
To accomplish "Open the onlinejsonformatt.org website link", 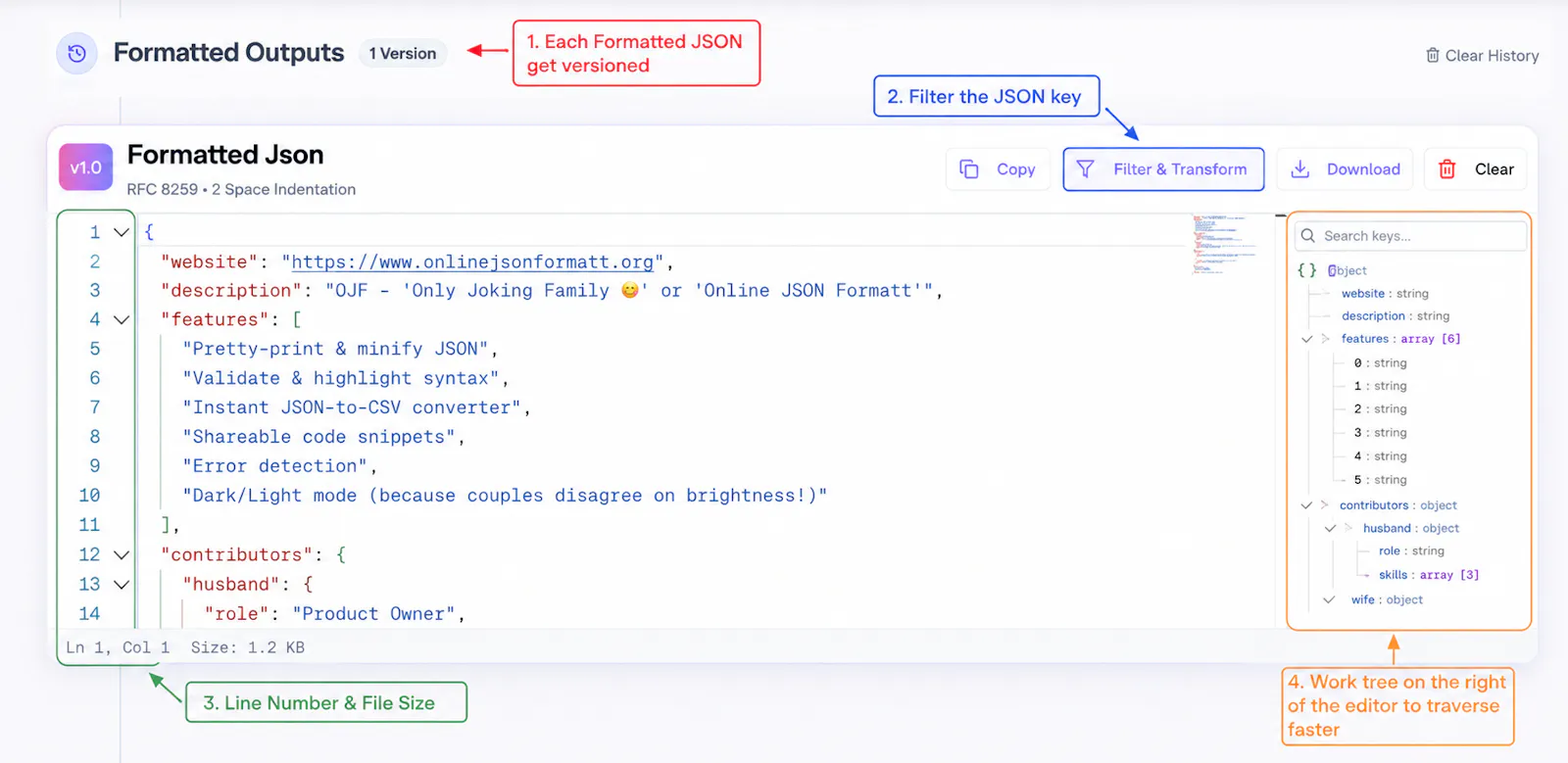I will pyautogui.click(x=472, y=262).
